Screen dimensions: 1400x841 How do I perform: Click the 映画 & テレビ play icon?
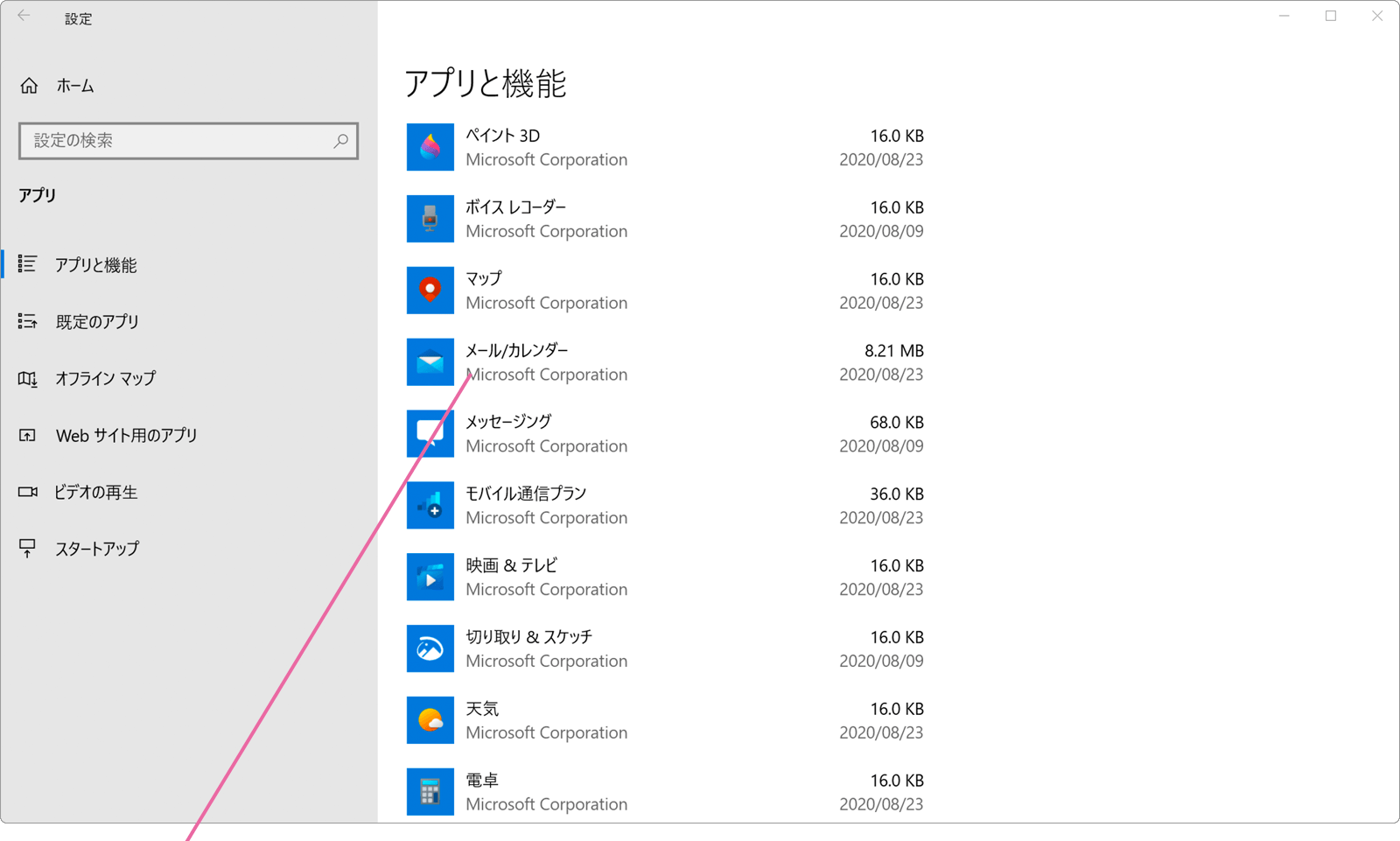point(430,577)
